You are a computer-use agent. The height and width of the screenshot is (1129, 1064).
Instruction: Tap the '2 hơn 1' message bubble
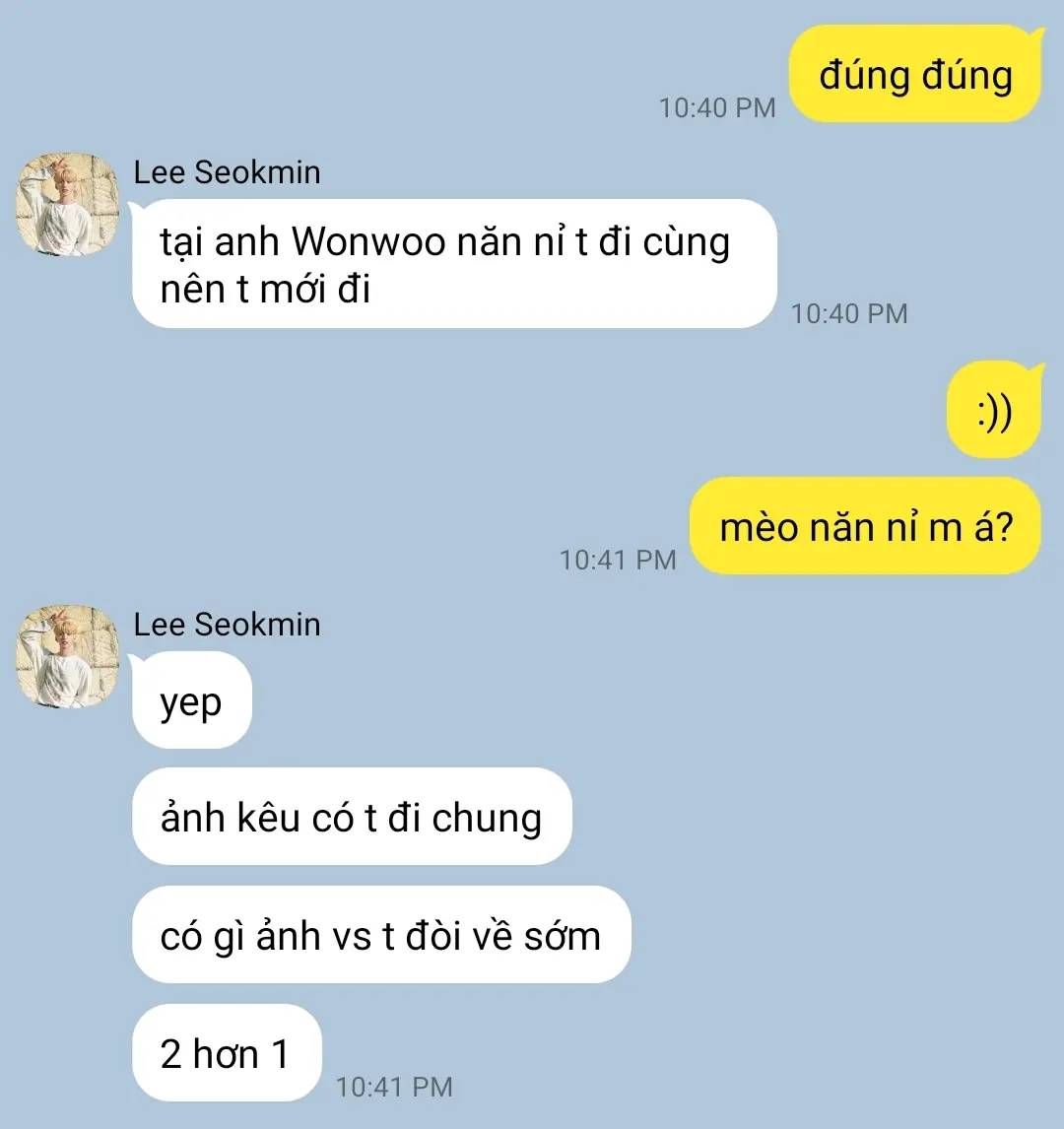[226, 1053]
